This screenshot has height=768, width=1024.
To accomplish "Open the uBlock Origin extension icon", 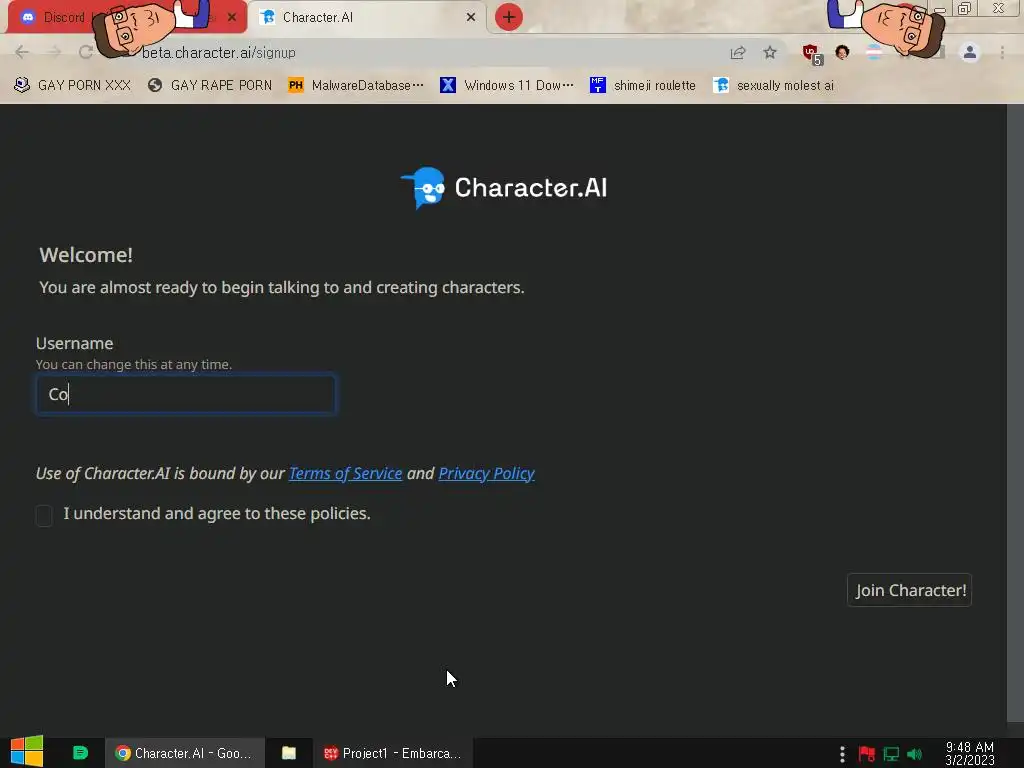I will pyautogui.click(x=812, y=53).
